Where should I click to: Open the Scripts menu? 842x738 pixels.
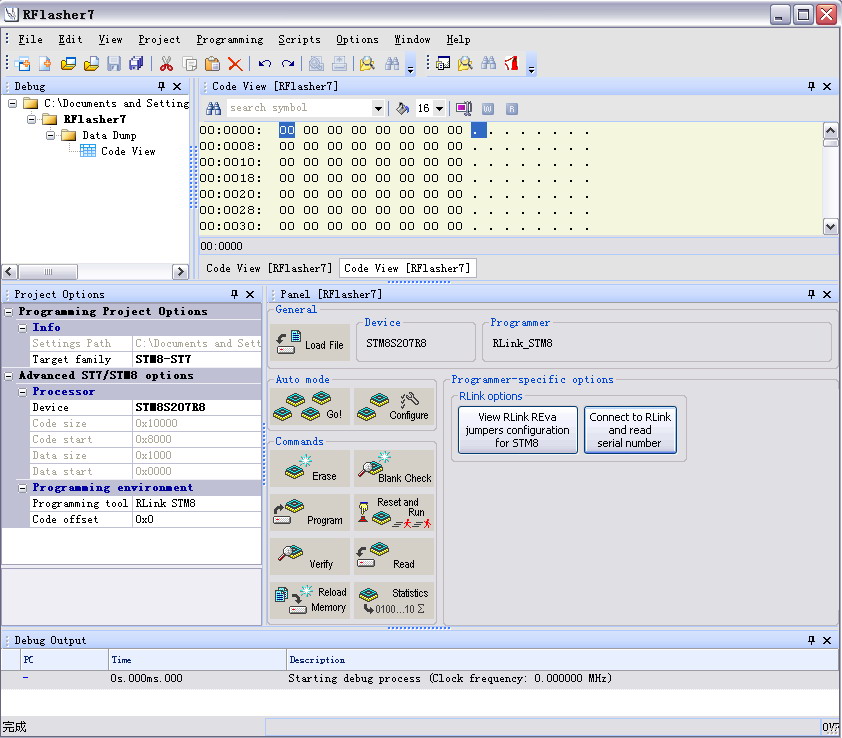pos(299,39)
